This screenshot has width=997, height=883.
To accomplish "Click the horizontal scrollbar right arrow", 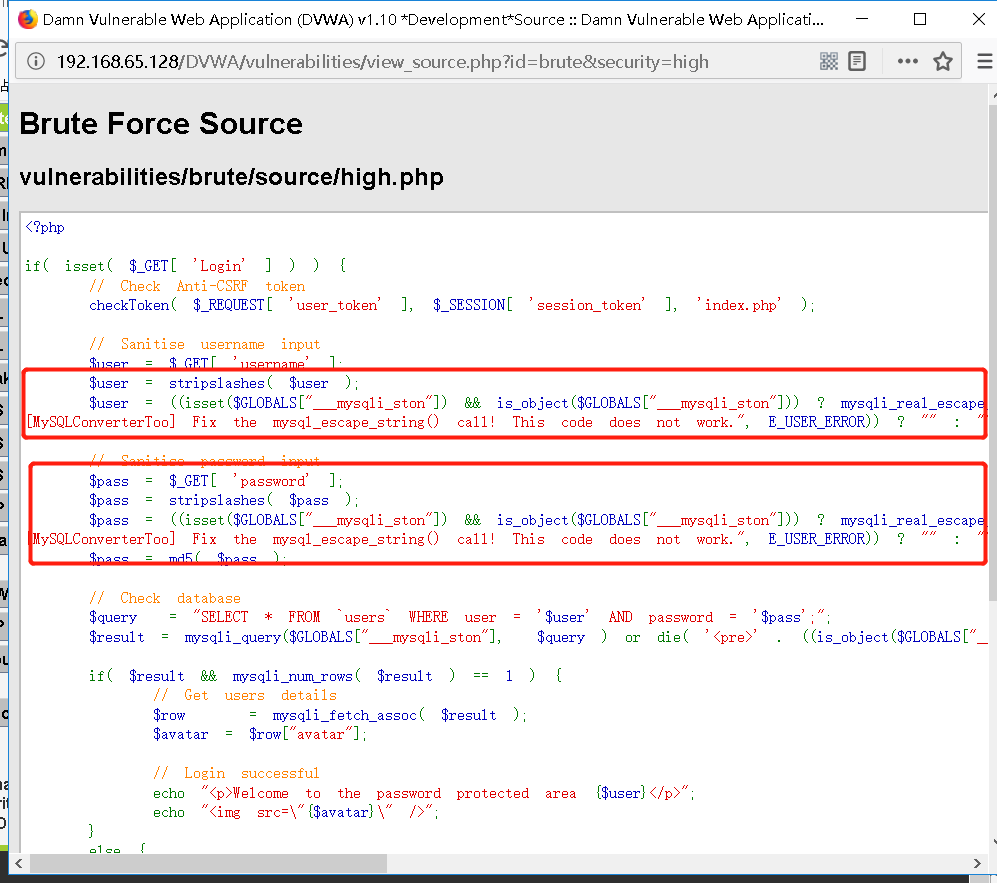I will pyautogui.click(x=977, y=863).
